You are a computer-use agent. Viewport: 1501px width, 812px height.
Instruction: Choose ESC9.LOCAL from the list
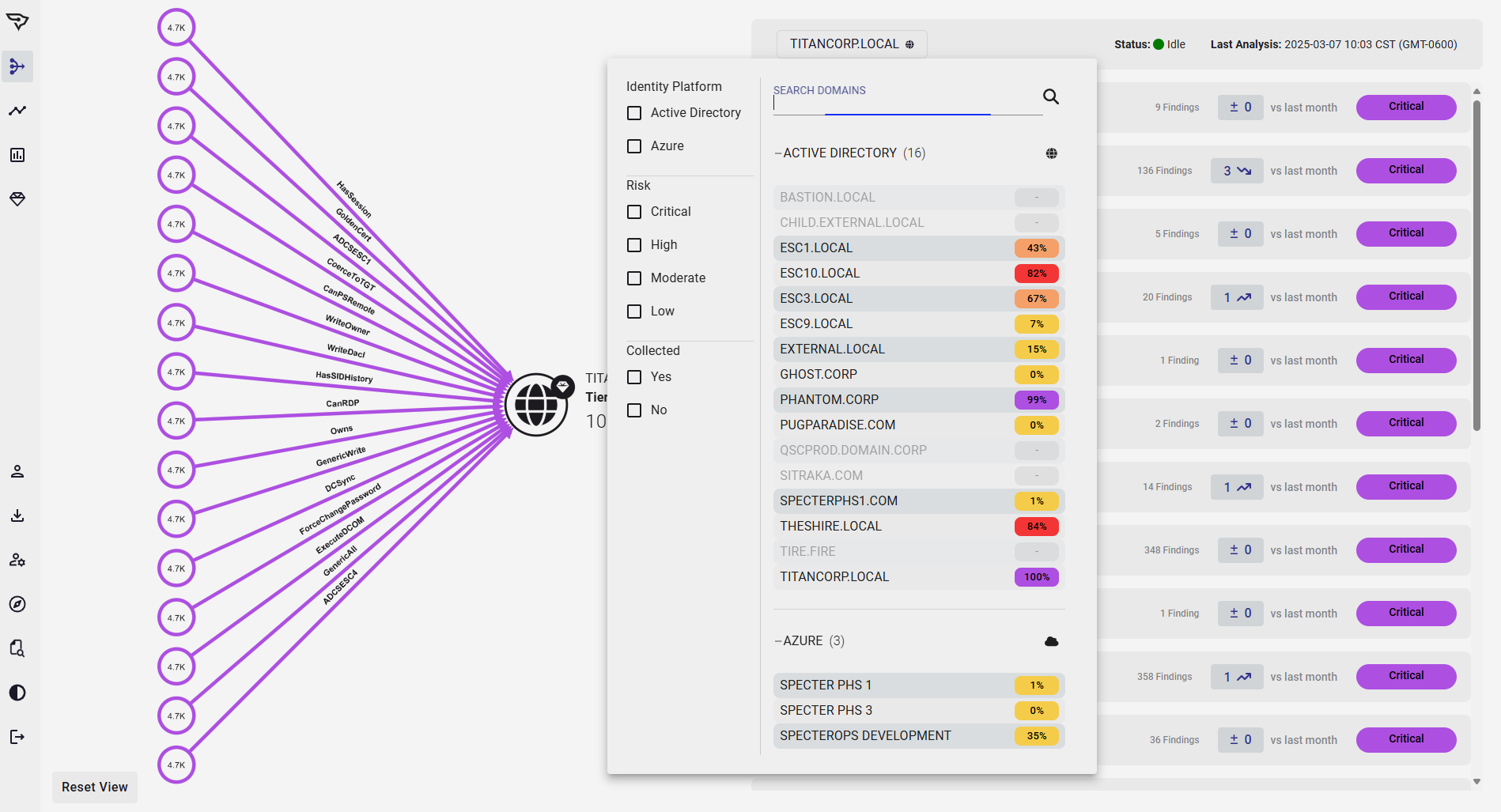point(919,324)
